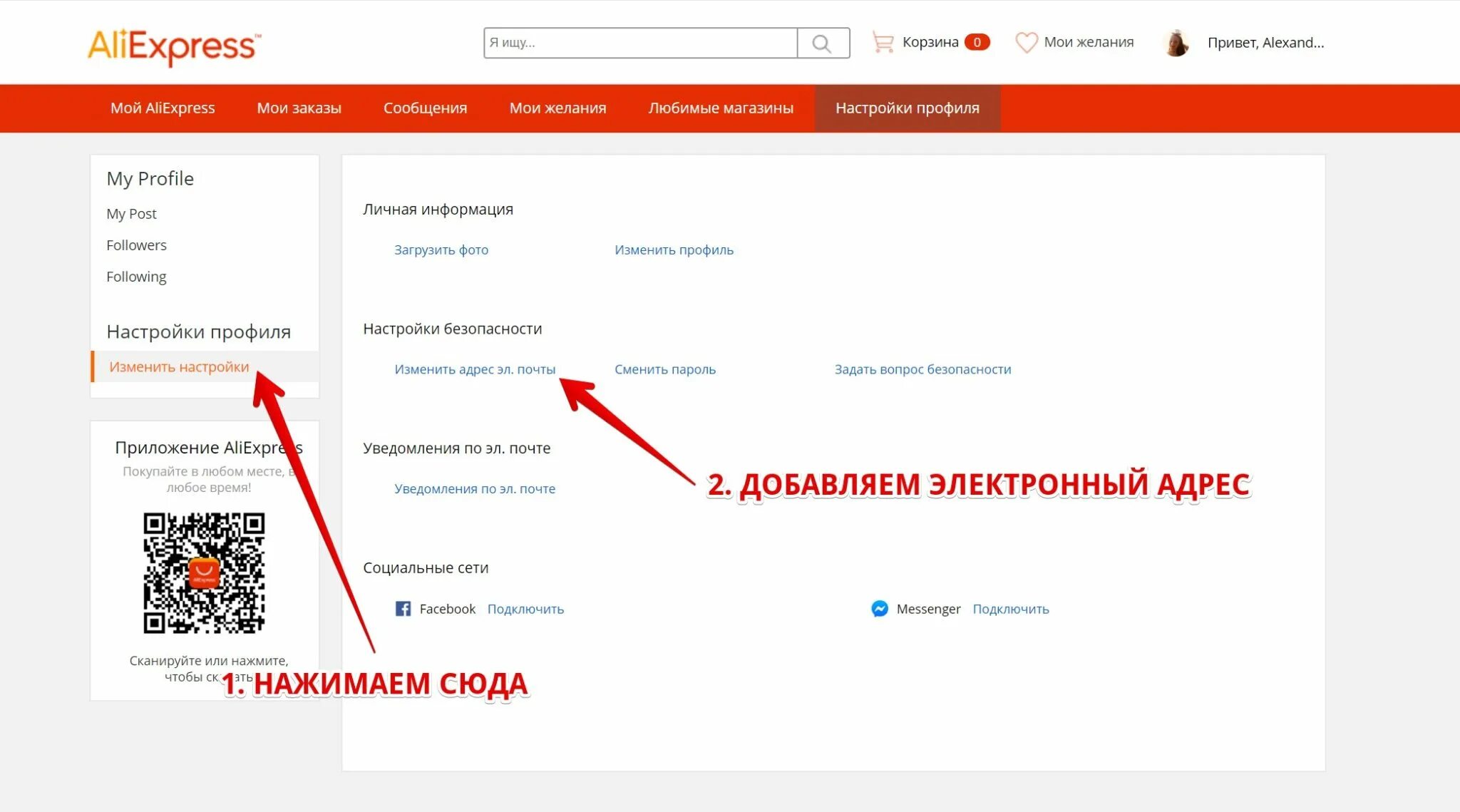Click the magnifier search button
Viewport: 1460px width, 812px height.
pyautogui.click(x=823, y=43)
